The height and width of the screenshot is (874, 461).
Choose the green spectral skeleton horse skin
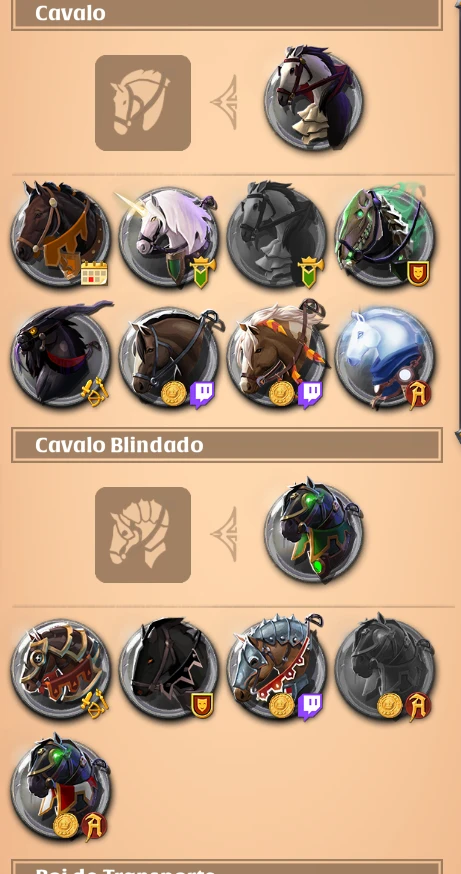tap(385, 238)
